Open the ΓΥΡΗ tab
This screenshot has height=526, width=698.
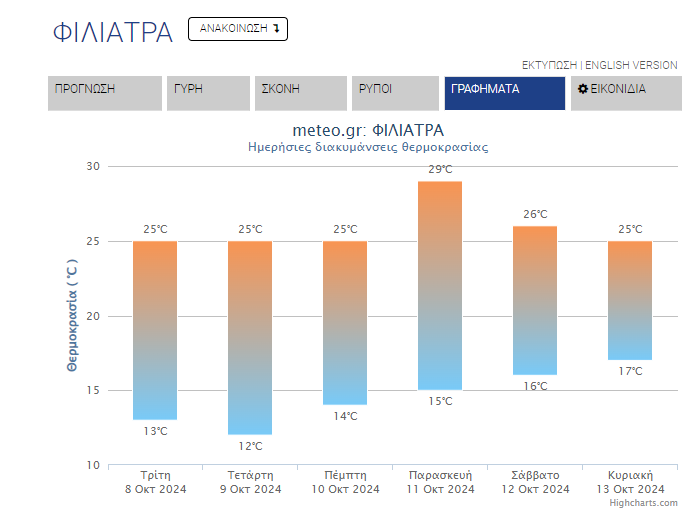click(208, 93)
